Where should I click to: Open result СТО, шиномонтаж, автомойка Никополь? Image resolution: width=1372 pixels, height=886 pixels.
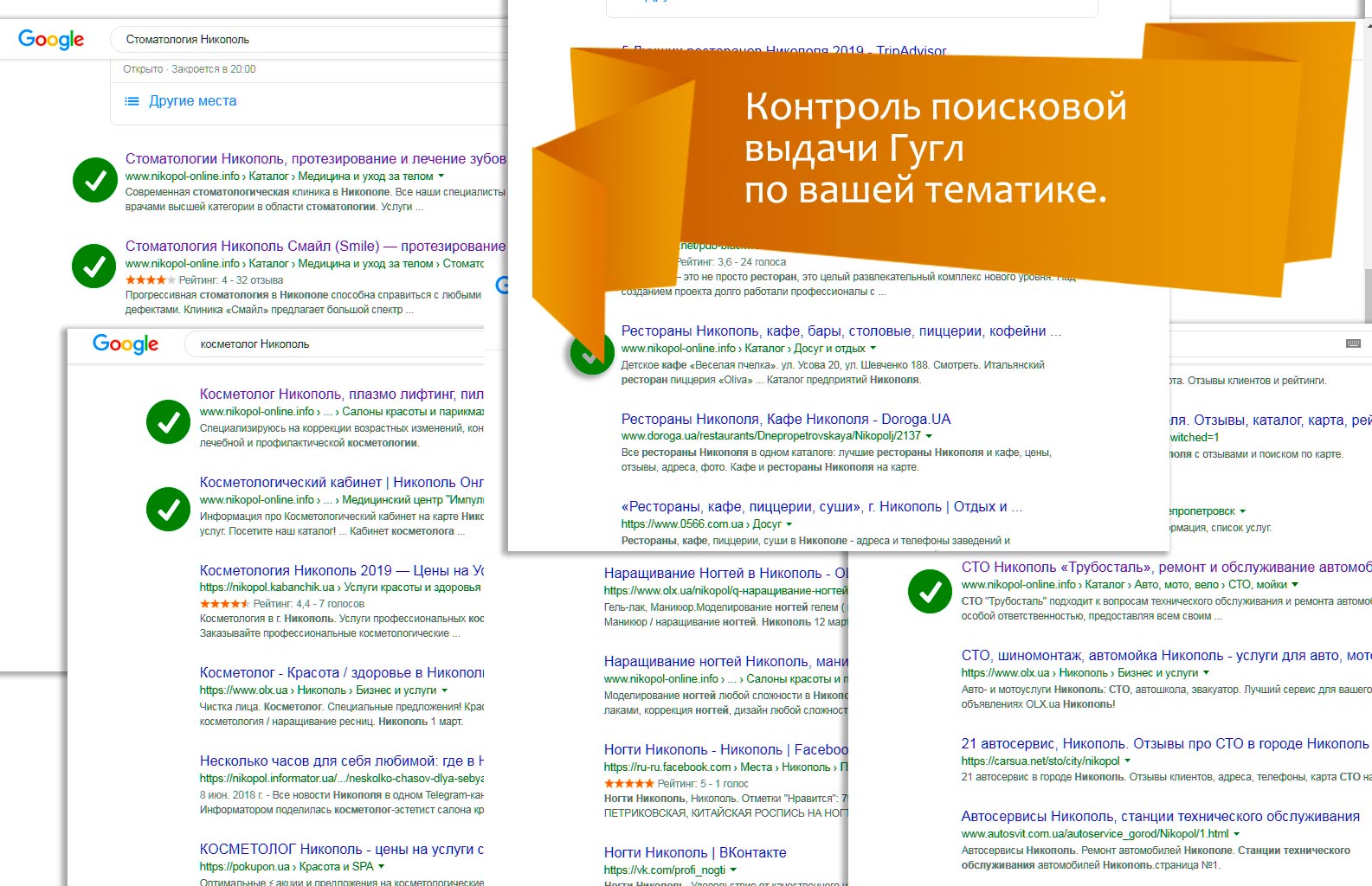1166,655
